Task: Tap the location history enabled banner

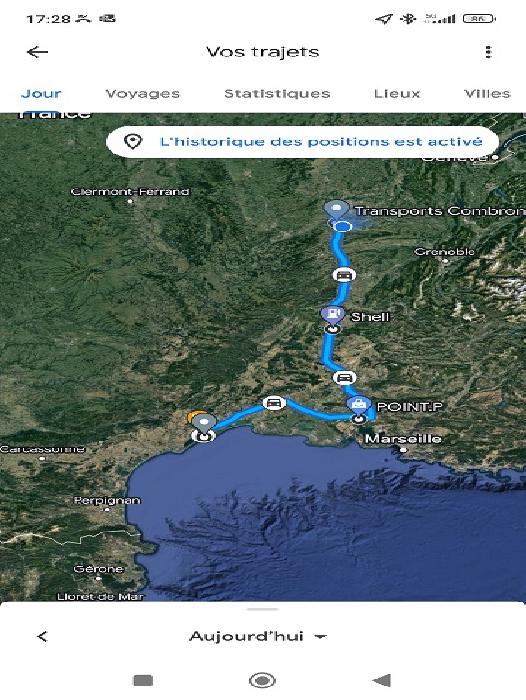Action: (302, 142)
